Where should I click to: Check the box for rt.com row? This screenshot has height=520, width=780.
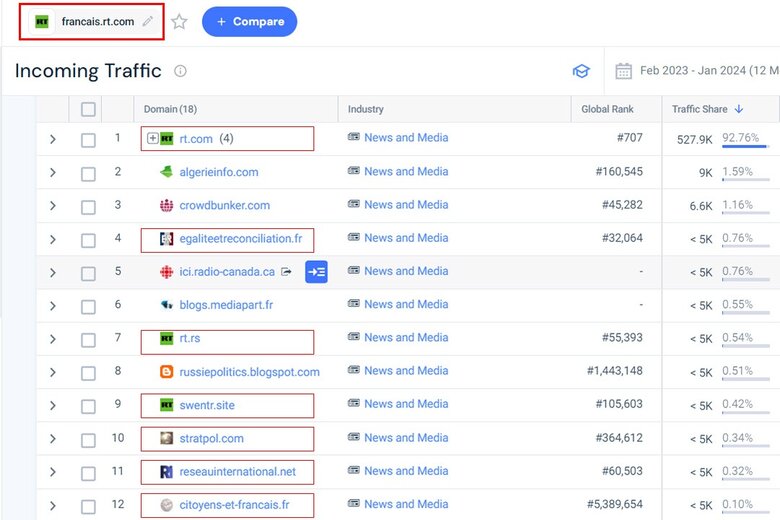click(x=88, y=140)
